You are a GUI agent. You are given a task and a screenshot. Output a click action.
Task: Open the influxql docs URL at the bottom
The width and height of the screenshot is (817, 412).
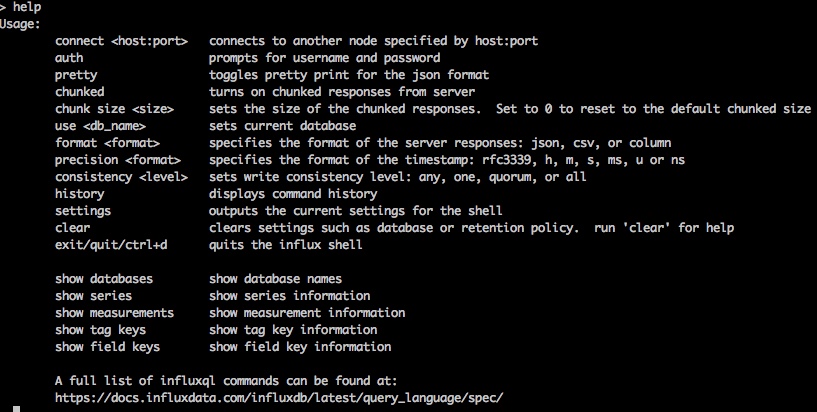coord(278,398)
